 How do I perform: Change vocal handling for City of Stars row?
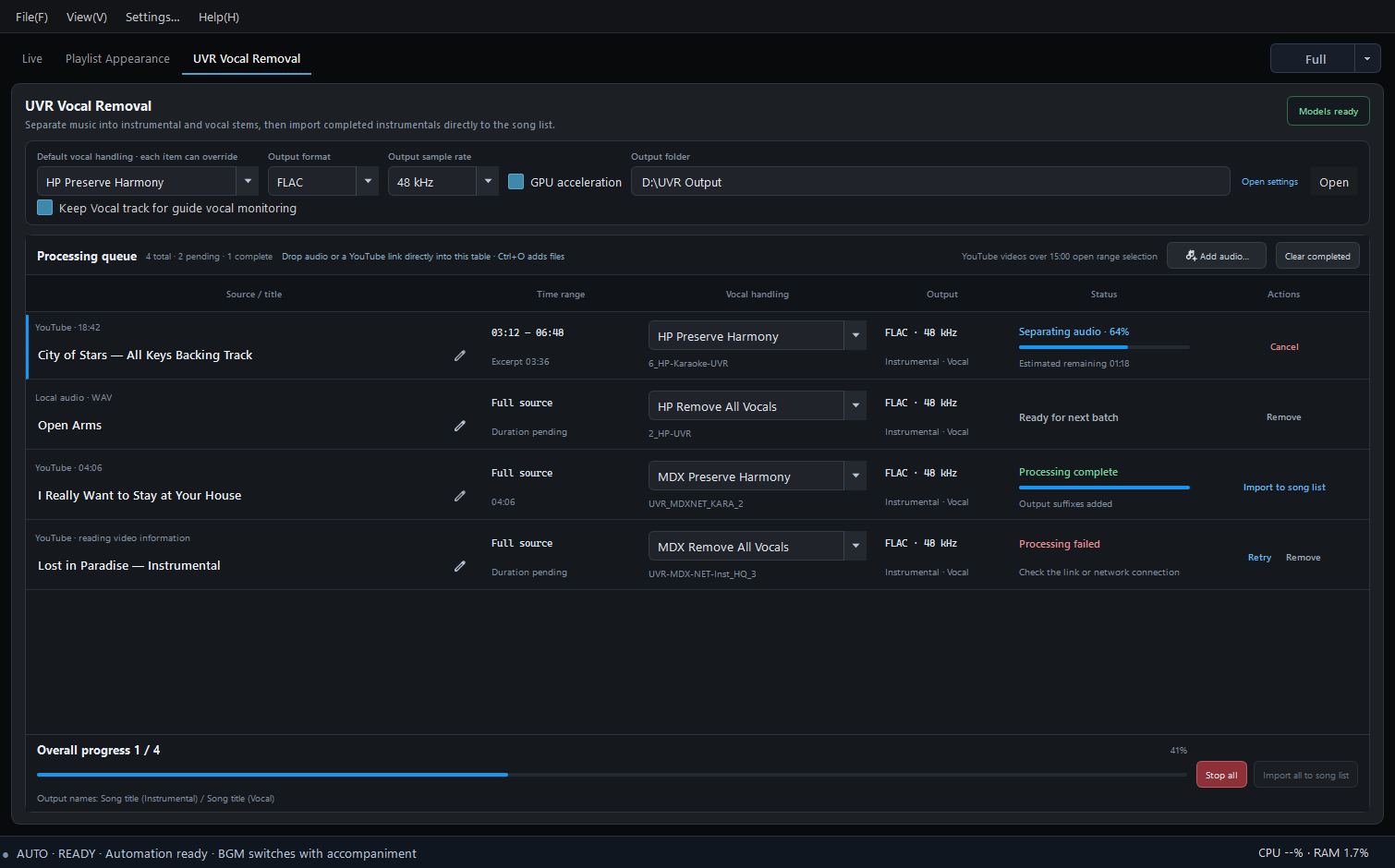pos(758,336)
